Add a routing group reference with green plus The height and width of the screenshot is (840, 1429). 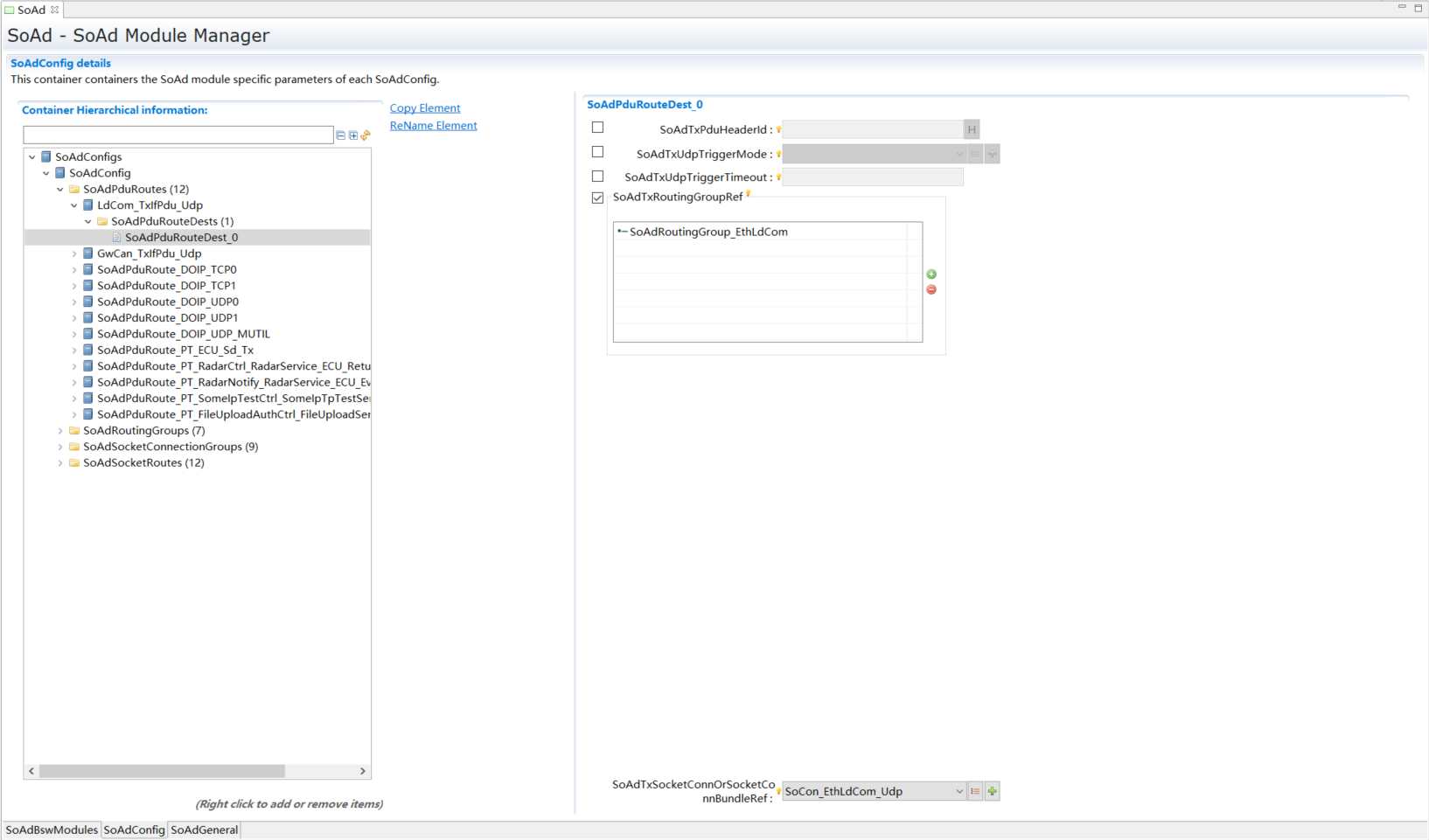tap(931, 274)
